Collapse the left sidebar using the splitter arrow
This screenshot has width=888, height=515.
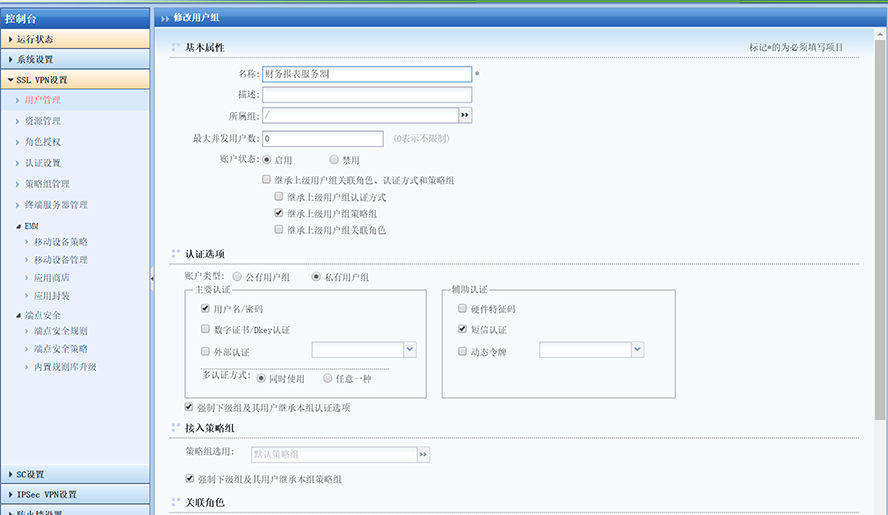coord(152,279)
